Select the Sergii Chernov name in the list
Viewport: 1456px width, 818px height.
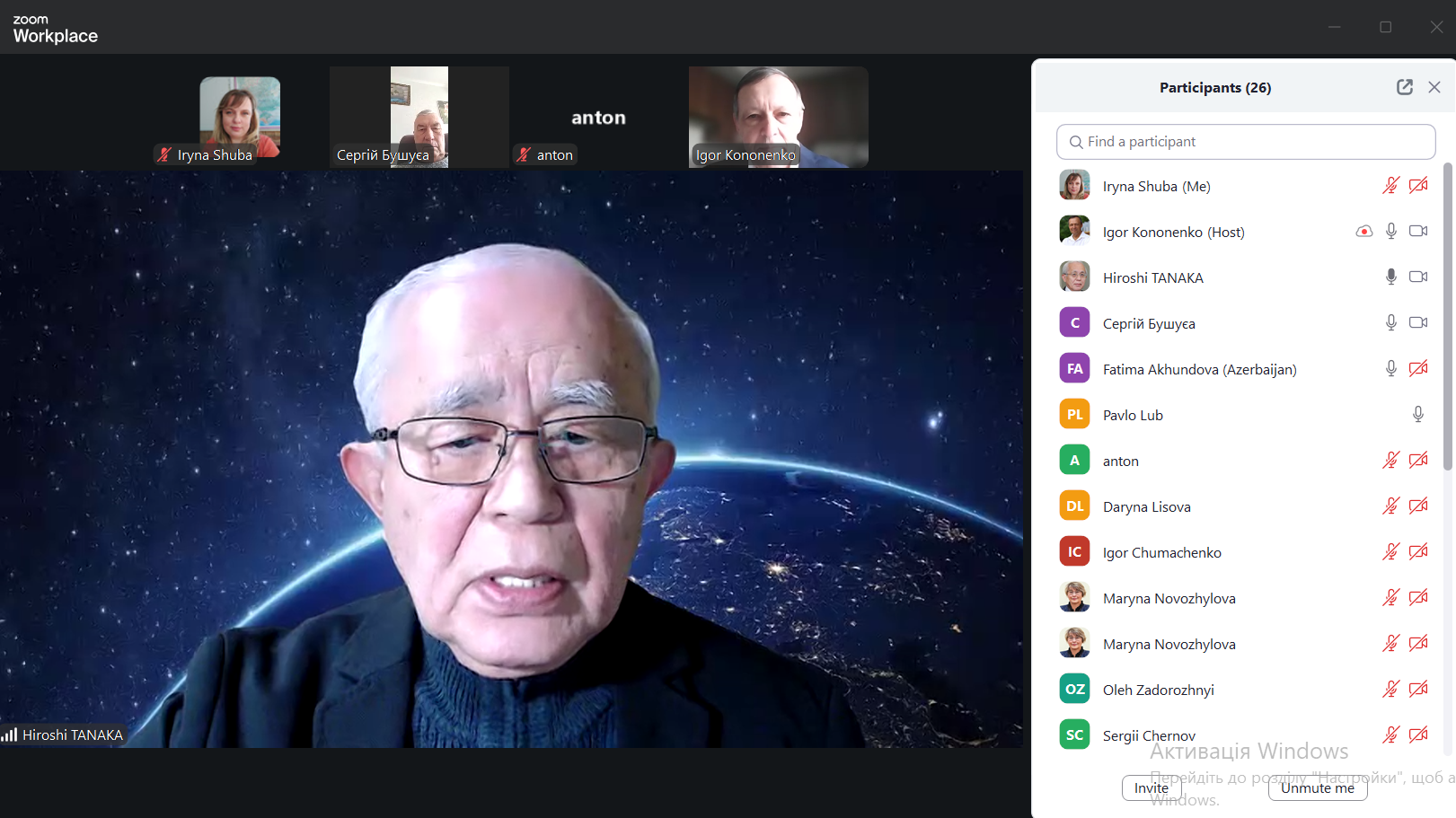pos(1149,735)
